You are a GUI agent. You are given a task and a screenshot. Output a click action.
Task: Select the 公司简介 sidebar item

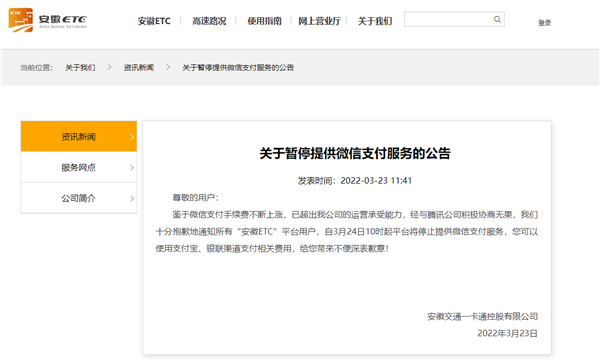point(79,198)
